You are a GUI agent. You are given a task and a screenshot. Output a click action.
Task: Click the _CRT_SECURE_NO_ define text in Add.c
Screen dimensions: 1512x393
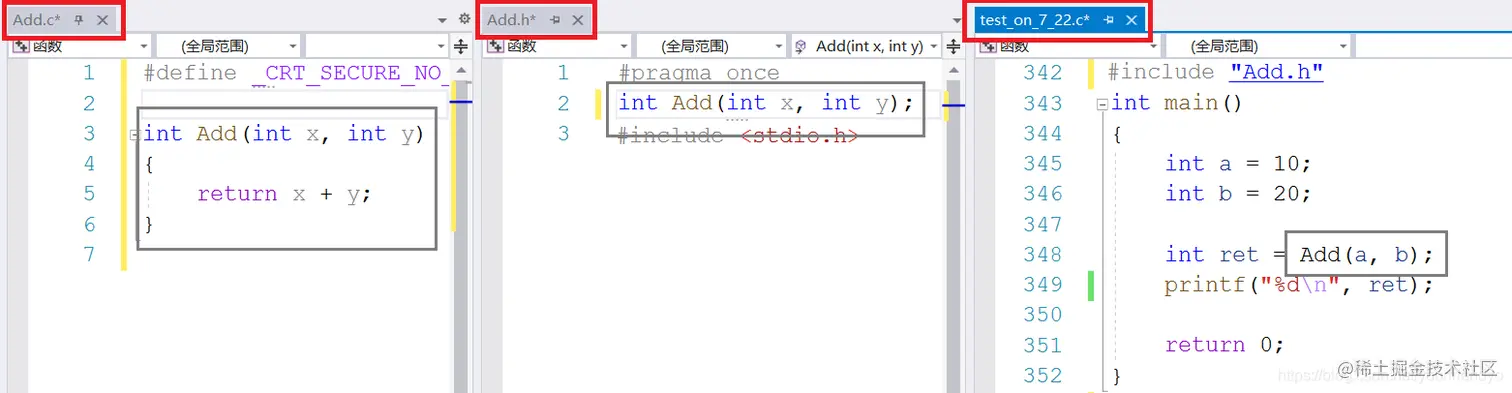[x=351, y=73]
